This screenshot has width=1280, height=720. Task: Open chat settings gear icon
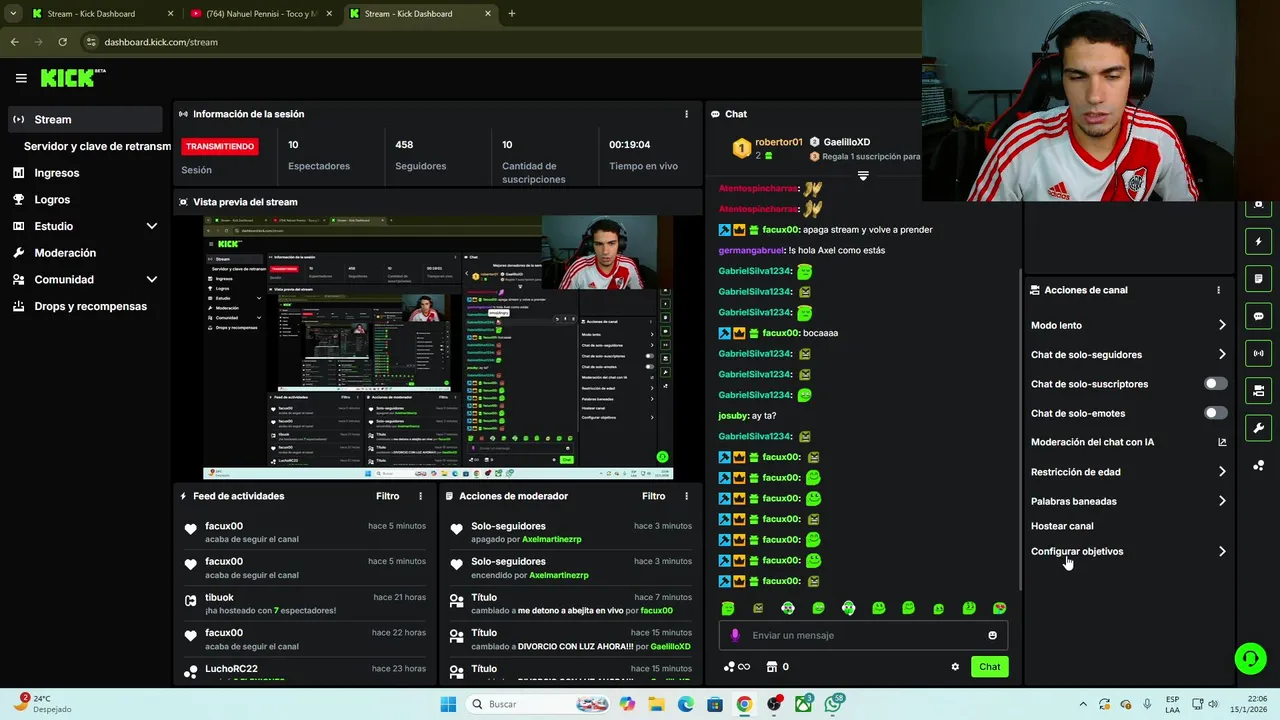(x=955, y=667)
